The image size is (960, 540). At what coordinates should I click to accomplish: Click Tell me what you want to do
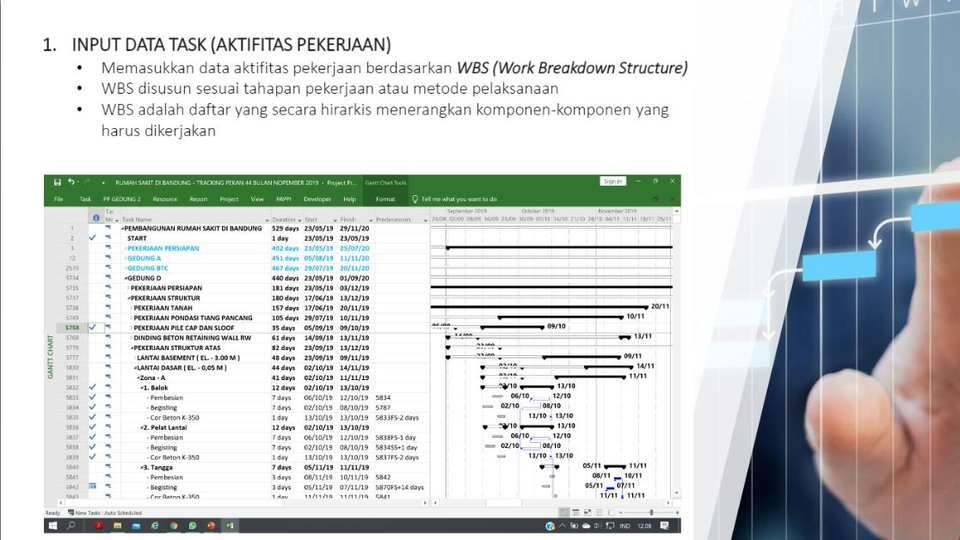(459, 199)
